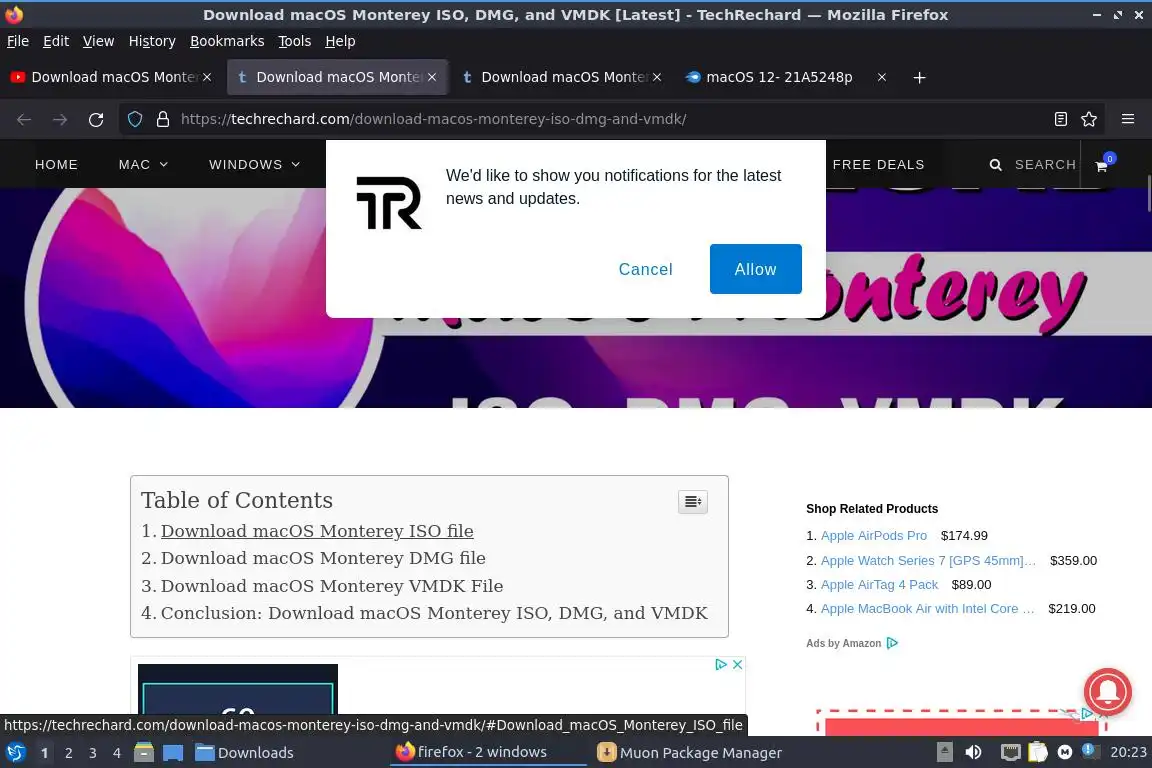Close the macOS 12- 21A5248p tab
The width and height of the screenshot is (1152, 768).
point(882,77)
